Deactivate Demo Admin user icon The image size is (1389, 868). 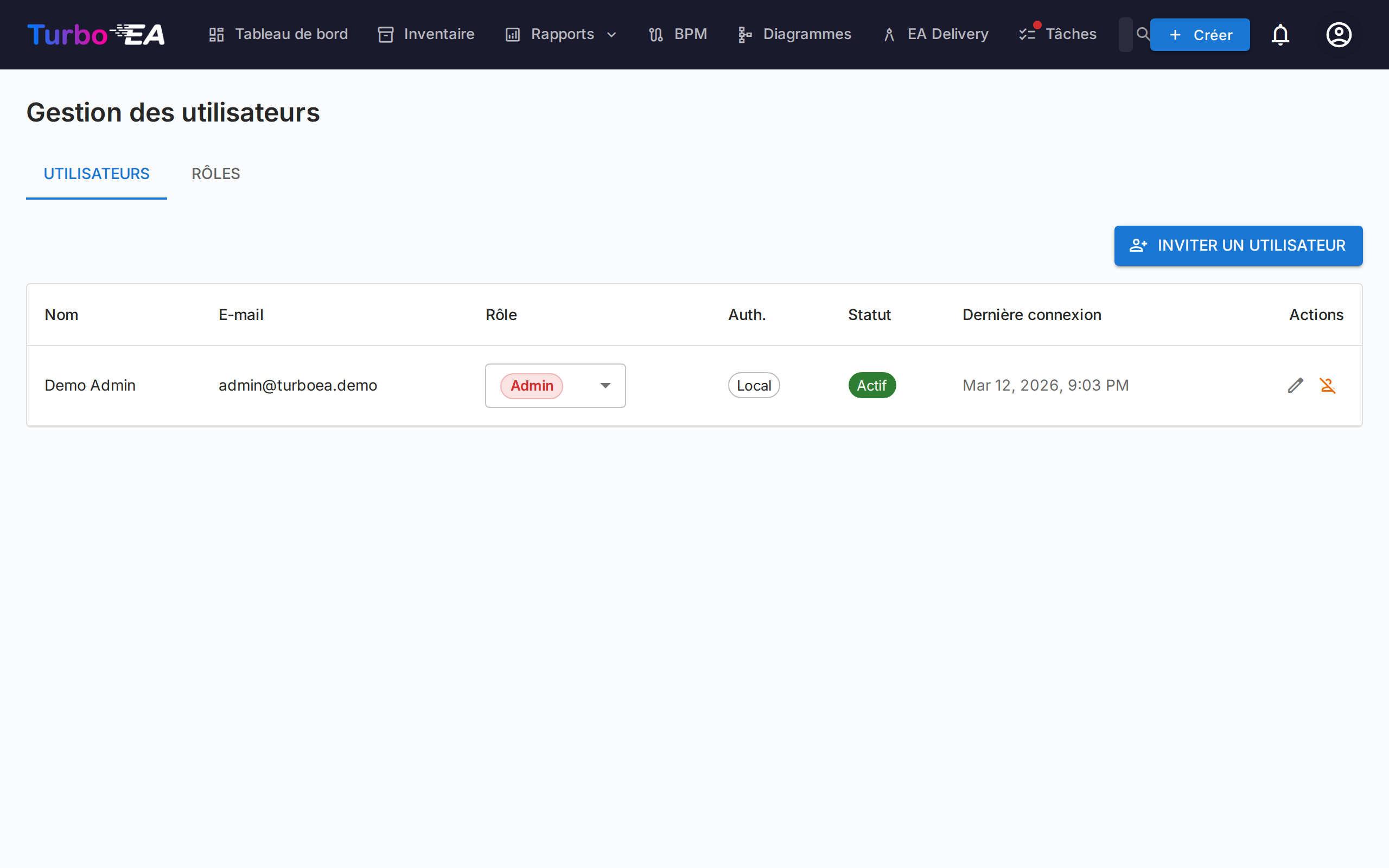[x=1328, y=385]
